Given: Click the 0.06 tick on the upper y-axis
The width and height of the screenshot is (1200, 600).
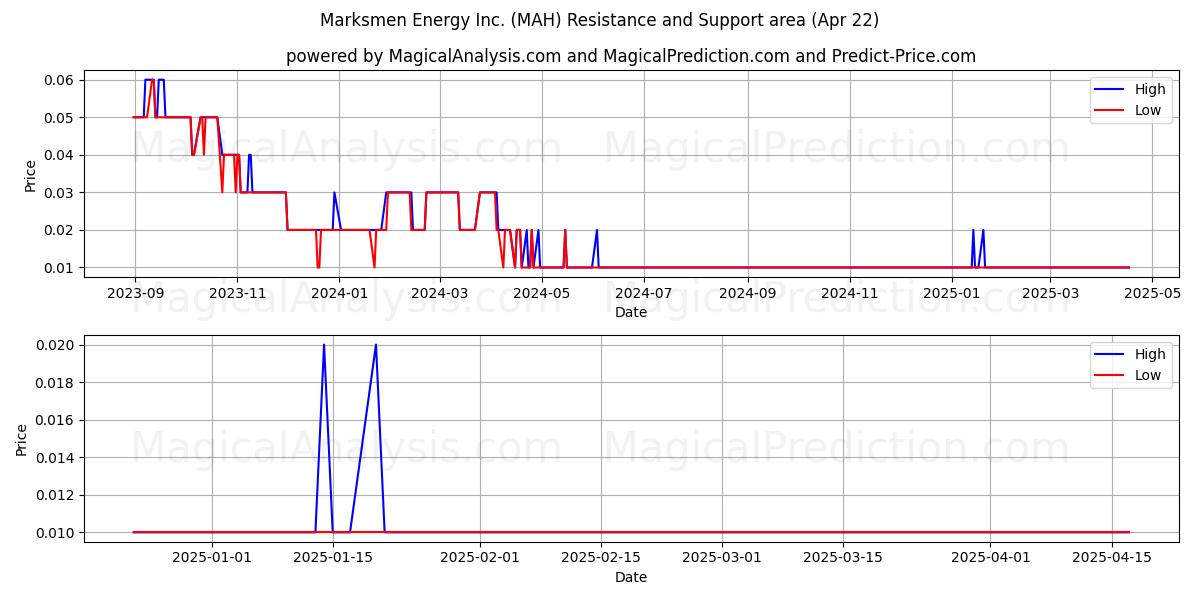Looking at the screenshot, I should [x=59, y=80].
